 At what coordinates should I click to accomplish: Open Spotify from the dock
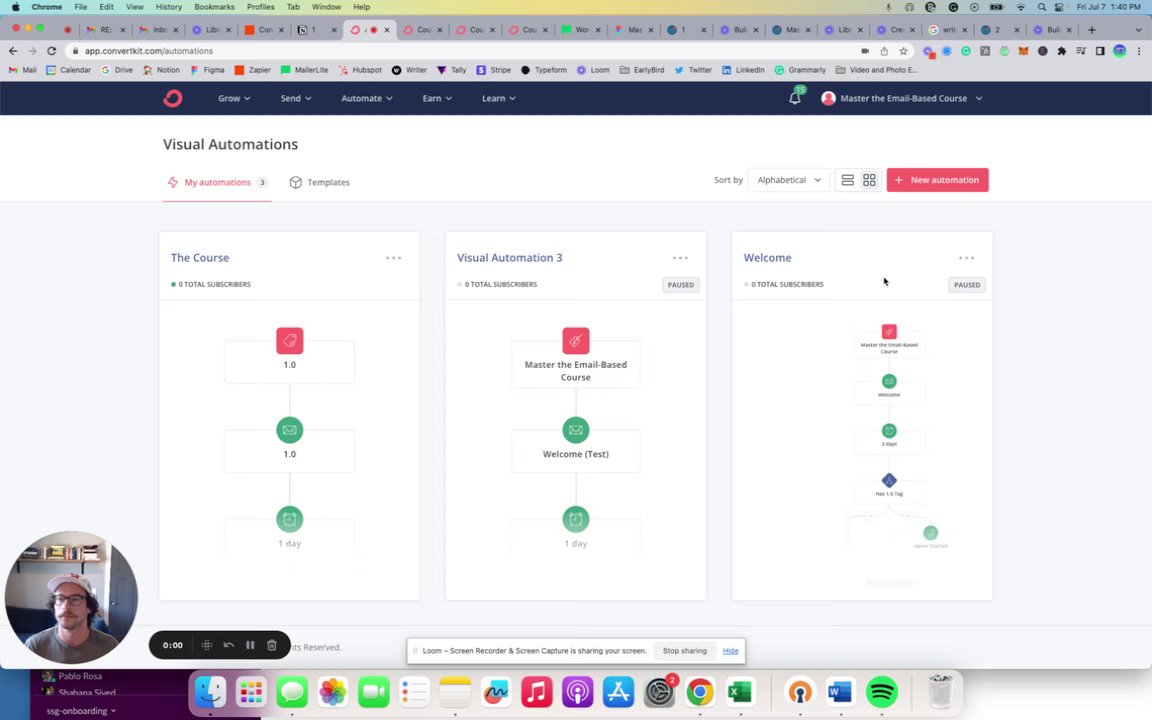(x=882, y=691)
